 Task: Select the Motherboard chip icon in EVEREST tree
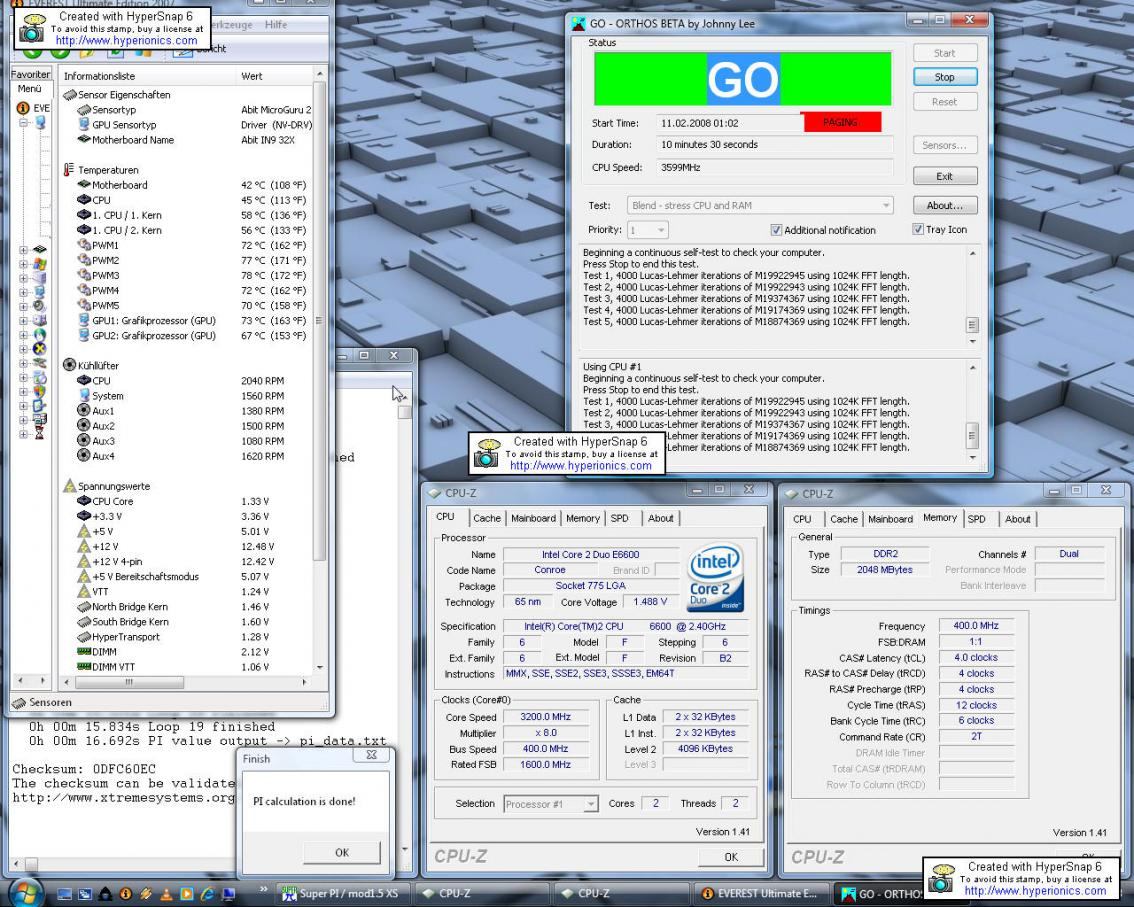pos(40,250)
